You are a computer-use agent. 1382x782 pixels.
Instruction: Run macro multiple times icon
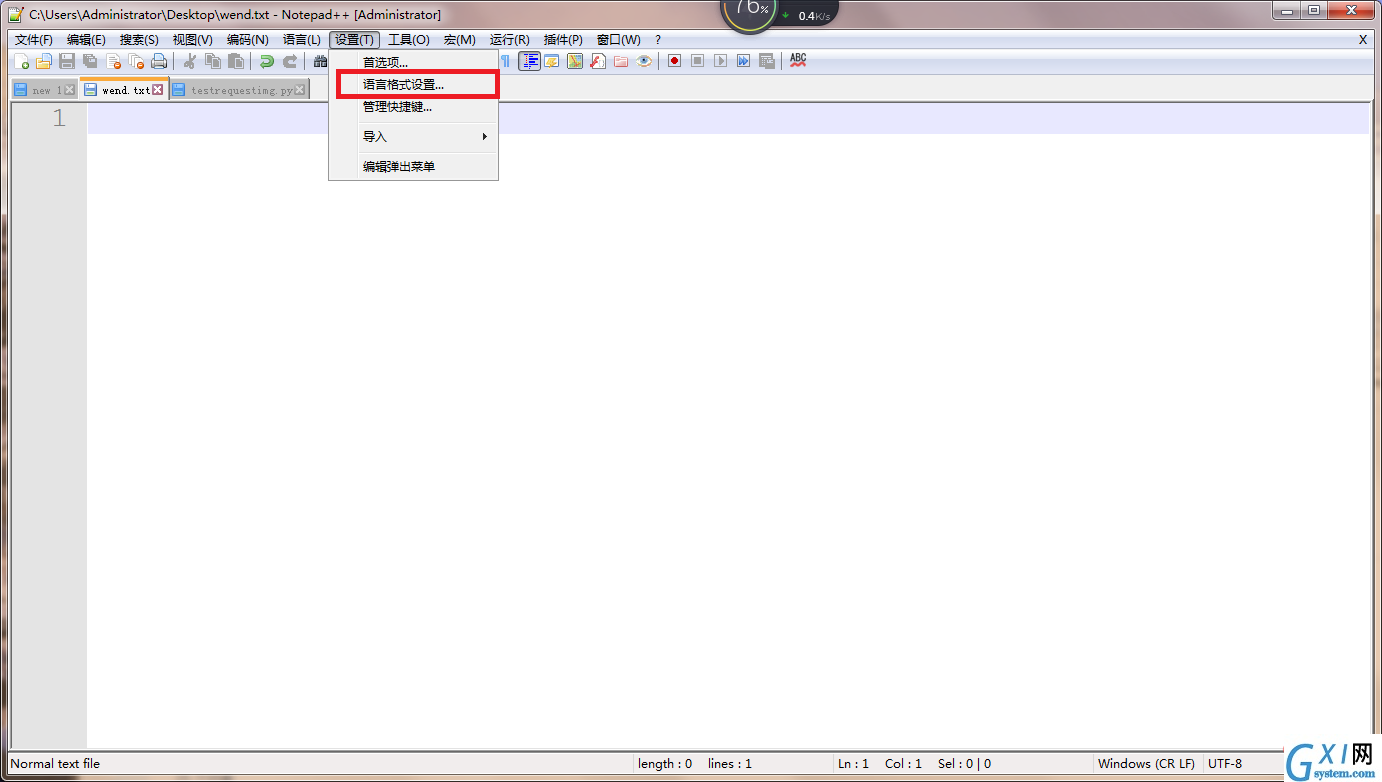pyautogui.click(x=744, y=61)
